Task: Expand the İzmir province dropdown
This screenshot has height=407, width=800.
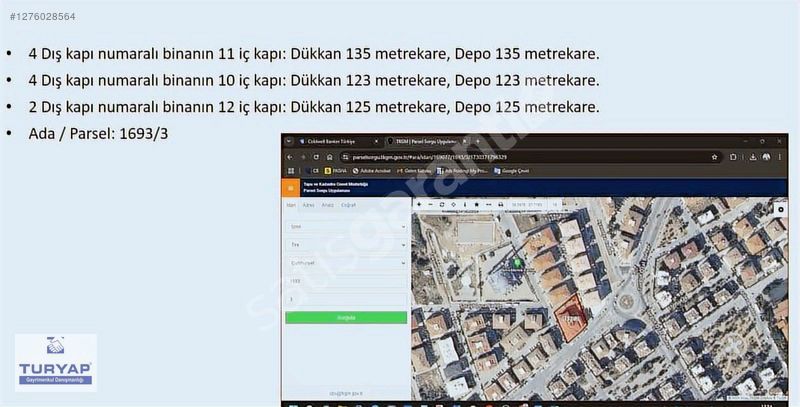Action: pos(346,227)
